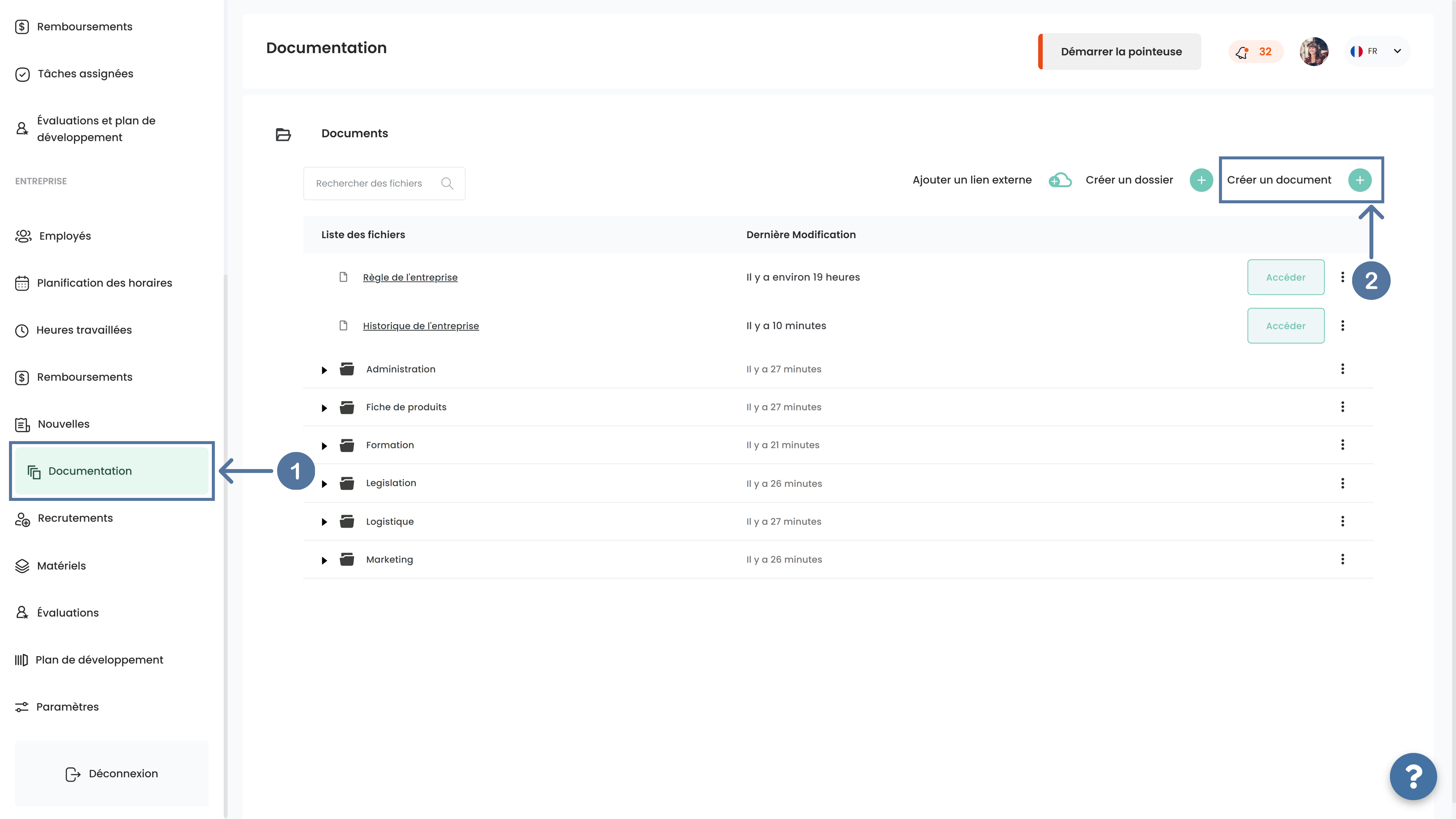The image size is (1456, 819).
Task: Open the user profile avatar
Action: (x=1314, y=51)
